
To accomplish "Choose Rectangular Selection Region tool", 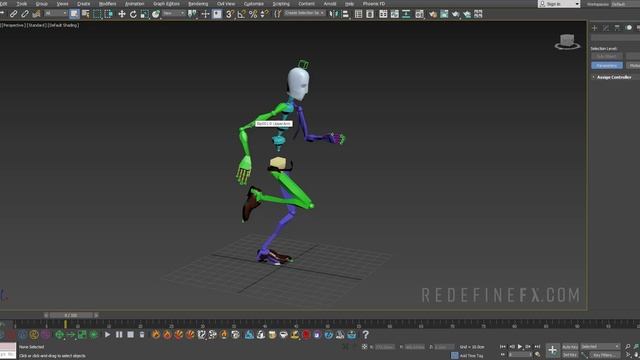I will coord(97,14).
